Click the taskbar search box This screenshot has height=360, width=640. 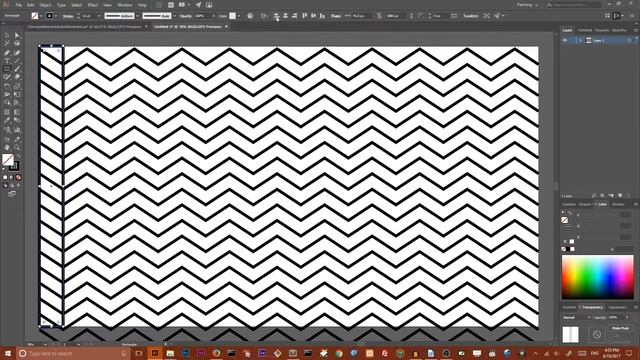point(73,353)
